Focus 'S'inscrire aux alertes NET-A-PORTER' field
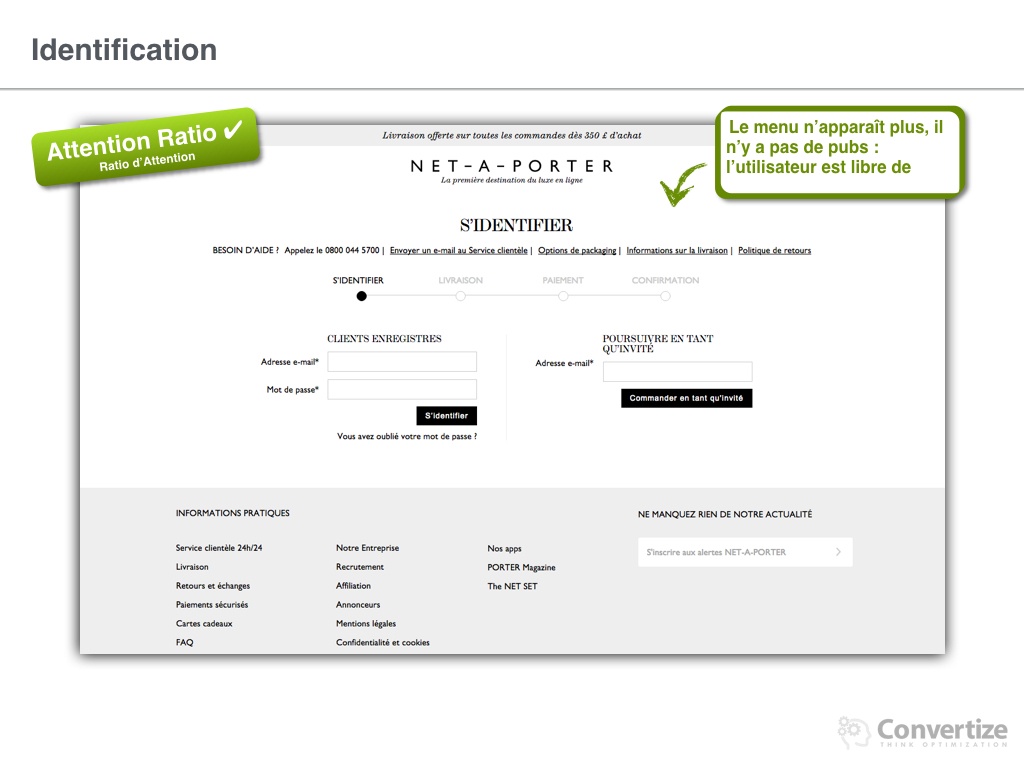Image resolution: width=1024 pixels, height=768 pixels. [x=745, y=552]
